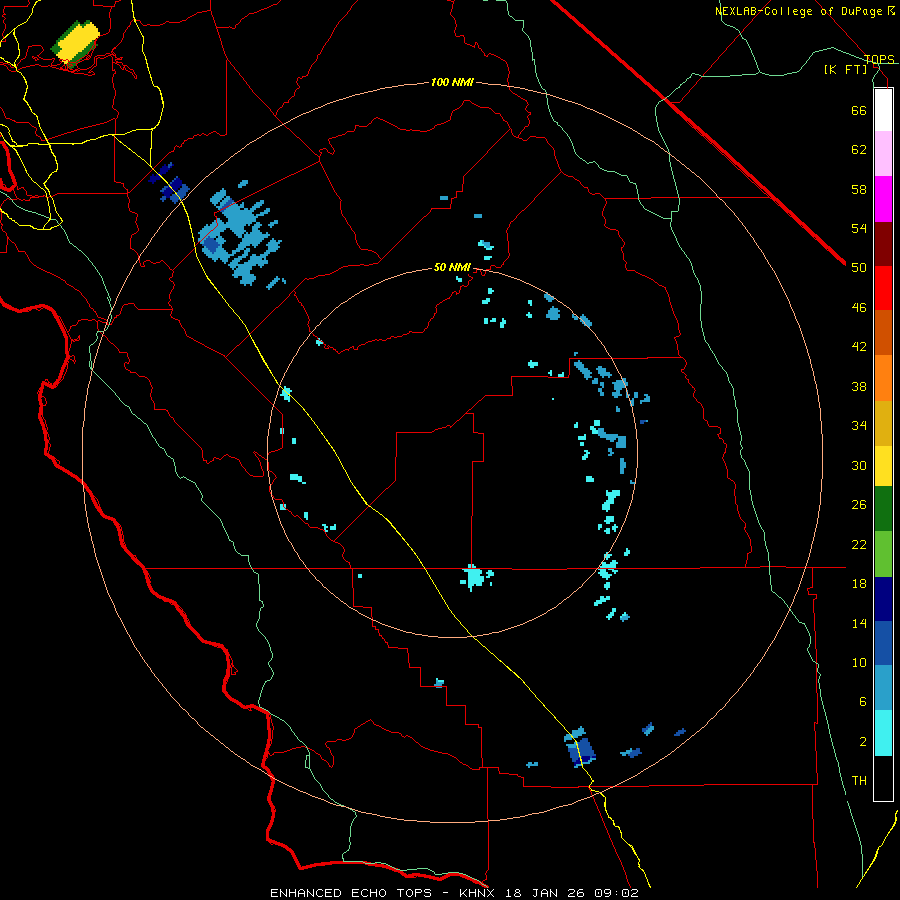Click the navy legend swatch near 18
This screenshot has height=900, width=900.
[883, 599]
